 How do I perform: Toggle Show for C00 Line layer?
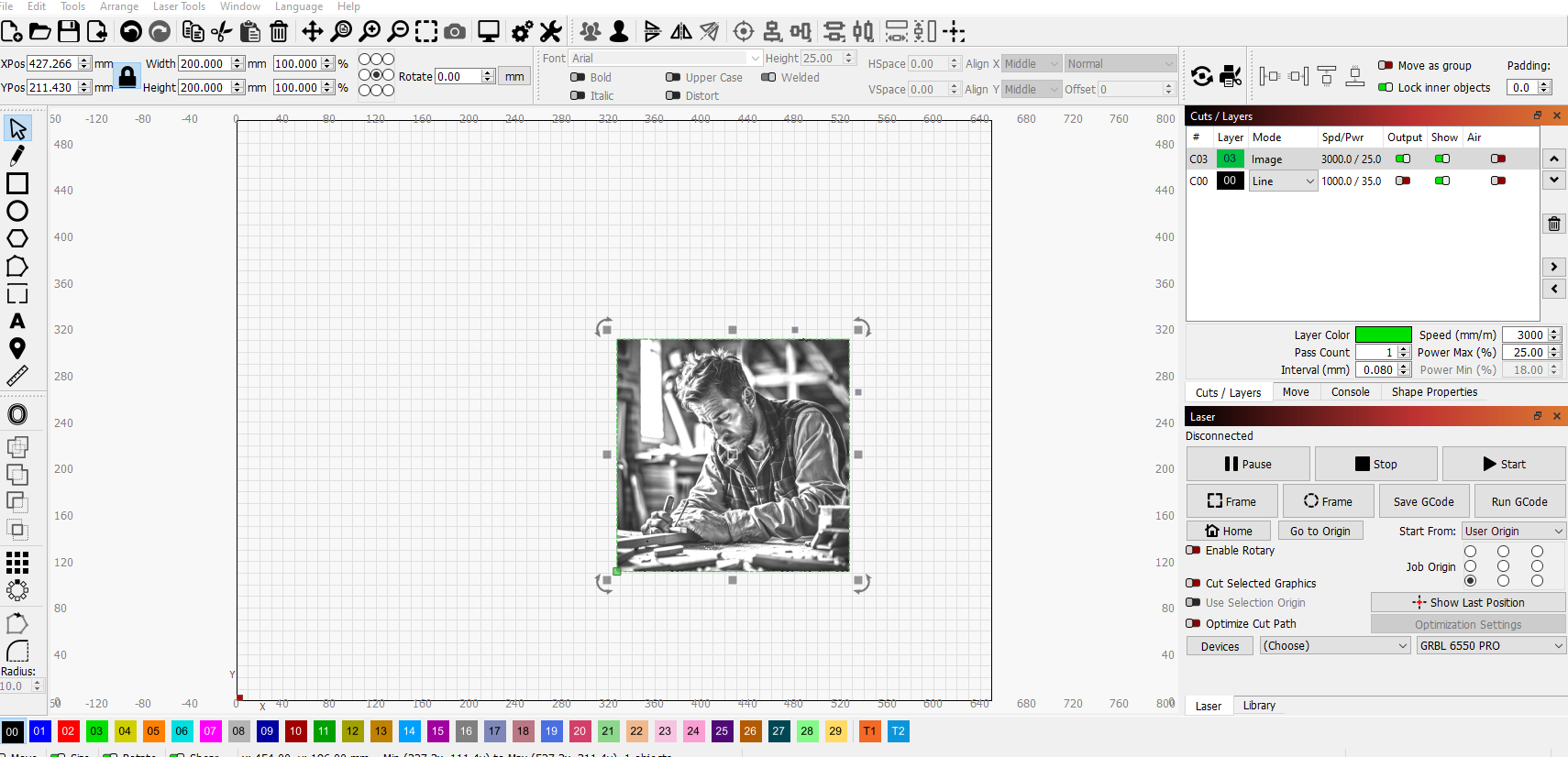[x=1442, y=181]
